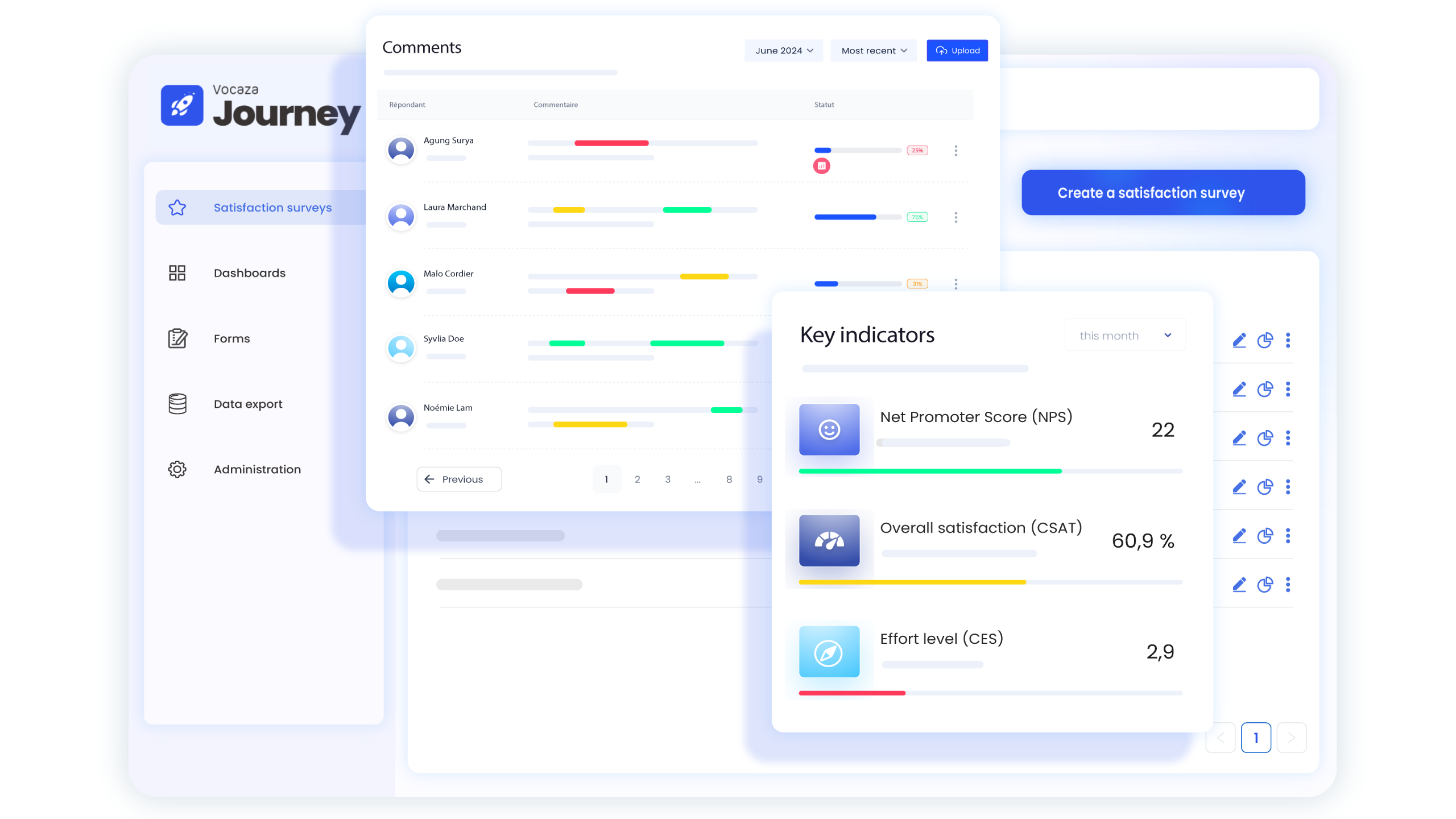Click the pie chart icon in the second survey row
Screen dimensions: 1456x819
pos(1264,389)
